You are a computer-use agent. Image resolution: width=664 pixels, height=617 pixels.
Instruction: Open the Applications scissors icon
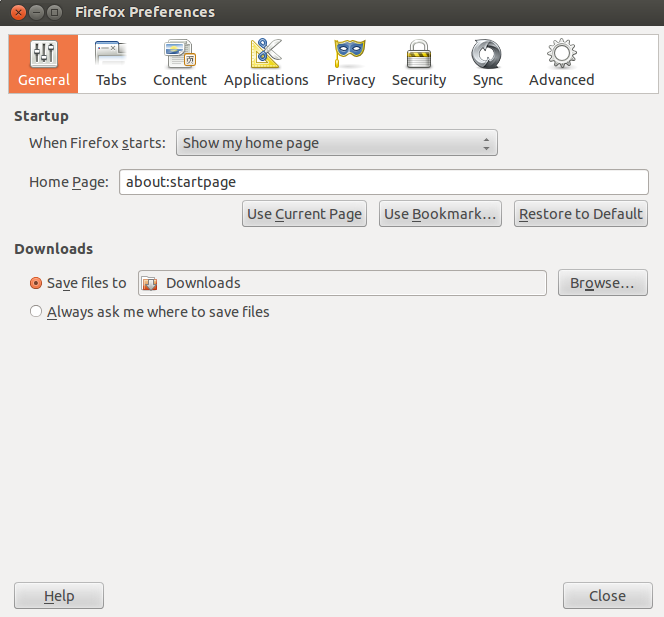point(266,53)
